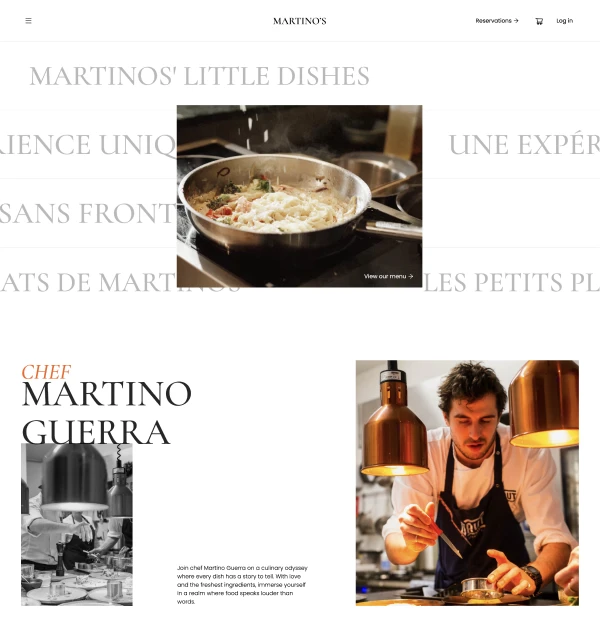This screenshot has width=600, height=630.
Task: Click the arrow next to Reservations
Action: click(x=516, y=21)
